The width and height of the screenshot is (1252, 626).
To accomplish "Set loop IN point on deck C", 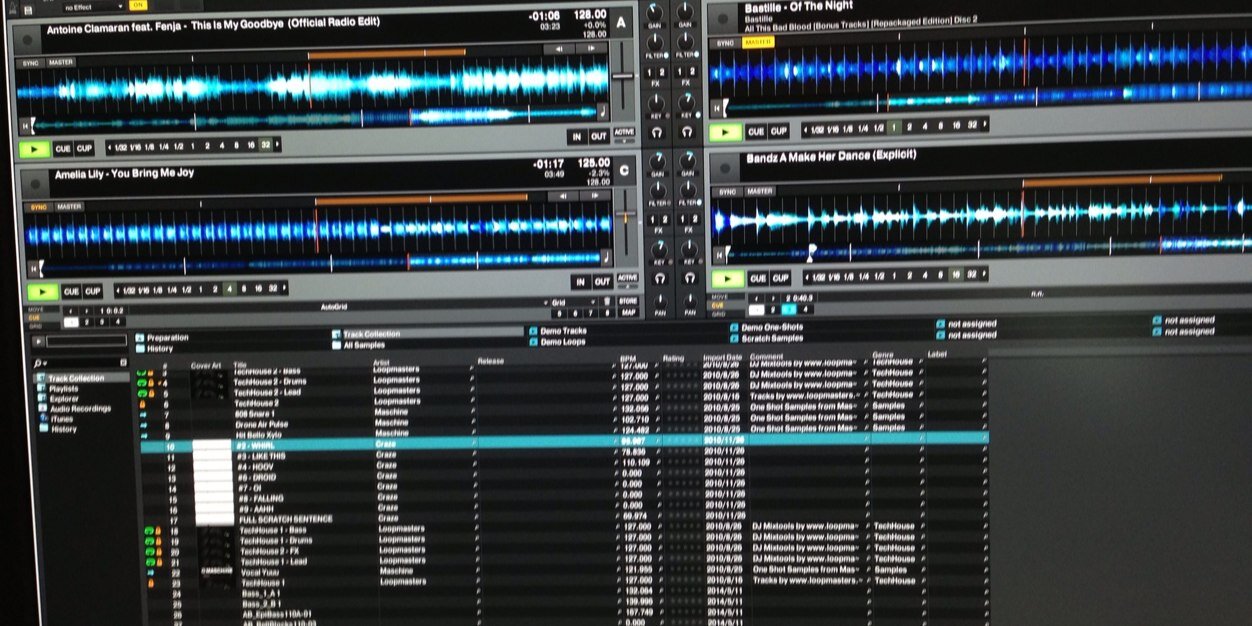I will (579, 282).
